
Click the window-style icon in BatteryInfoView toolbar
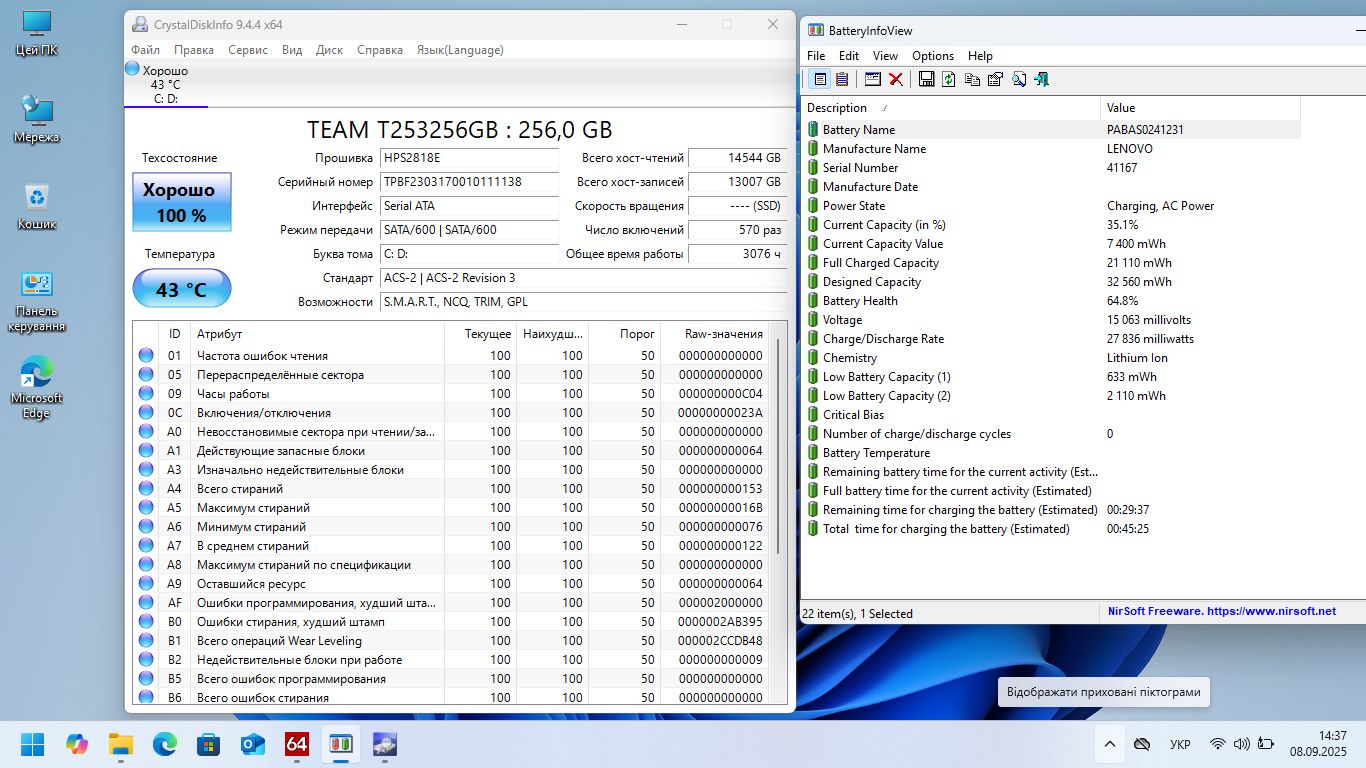point(873,79)
